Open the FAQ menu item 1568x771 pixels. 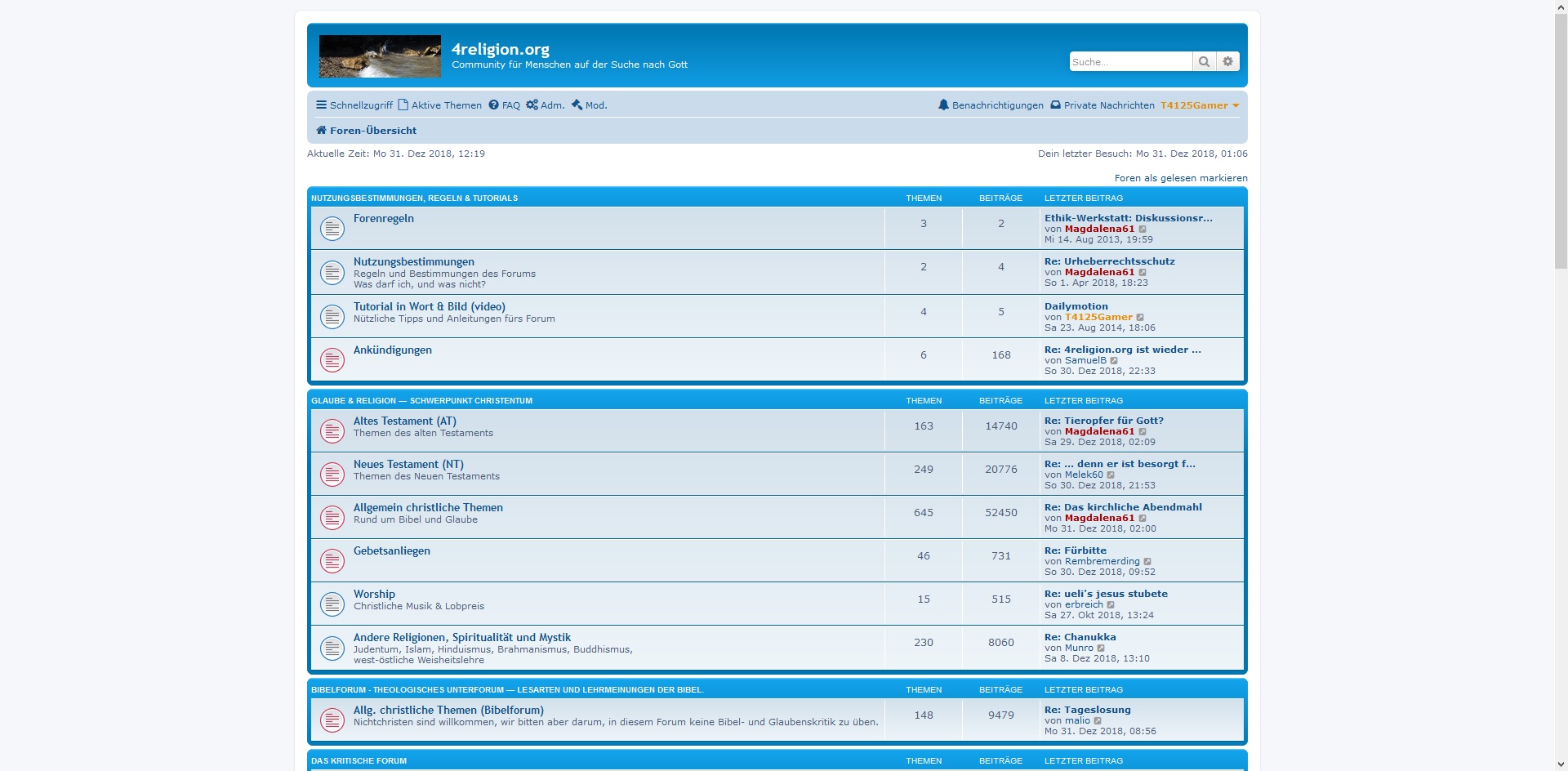505,105
